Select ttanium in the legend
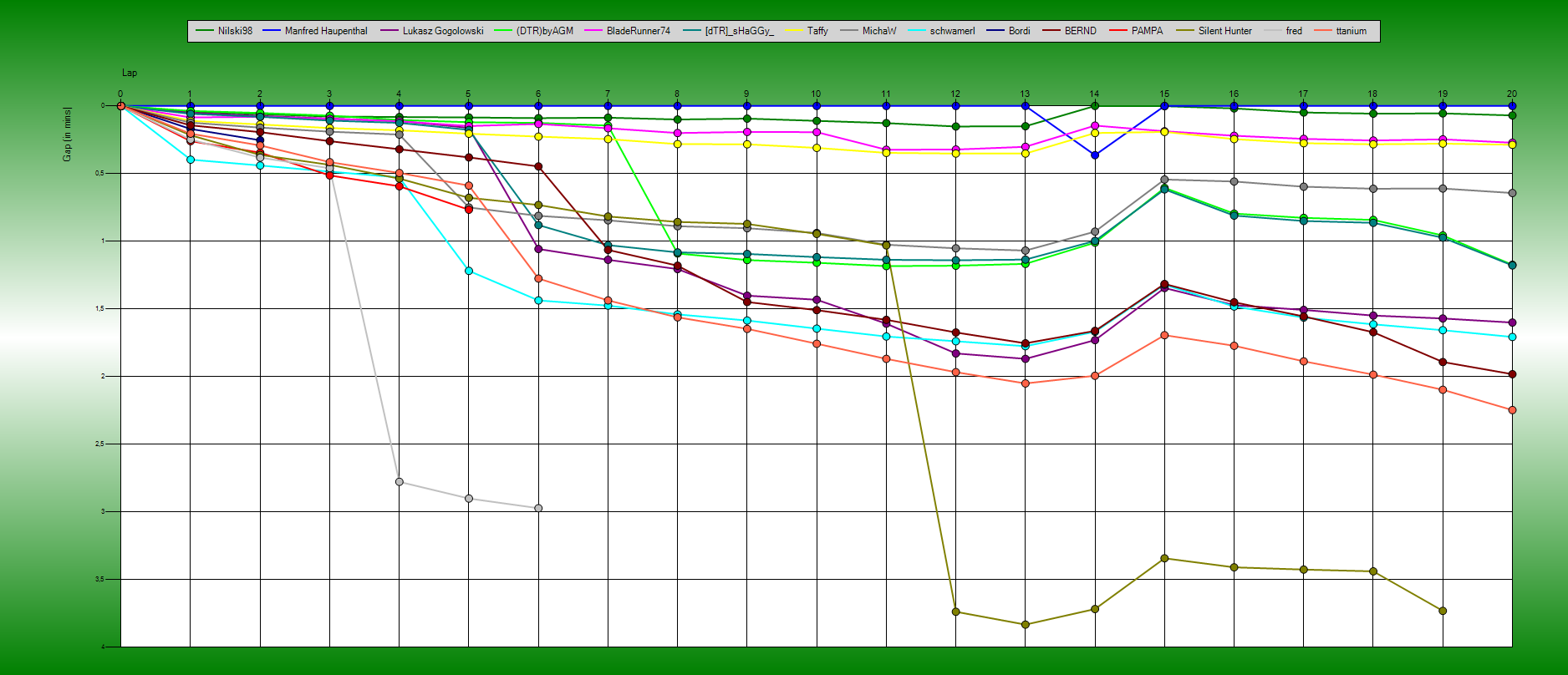 pyautogui.click(x=1341, y=31)
